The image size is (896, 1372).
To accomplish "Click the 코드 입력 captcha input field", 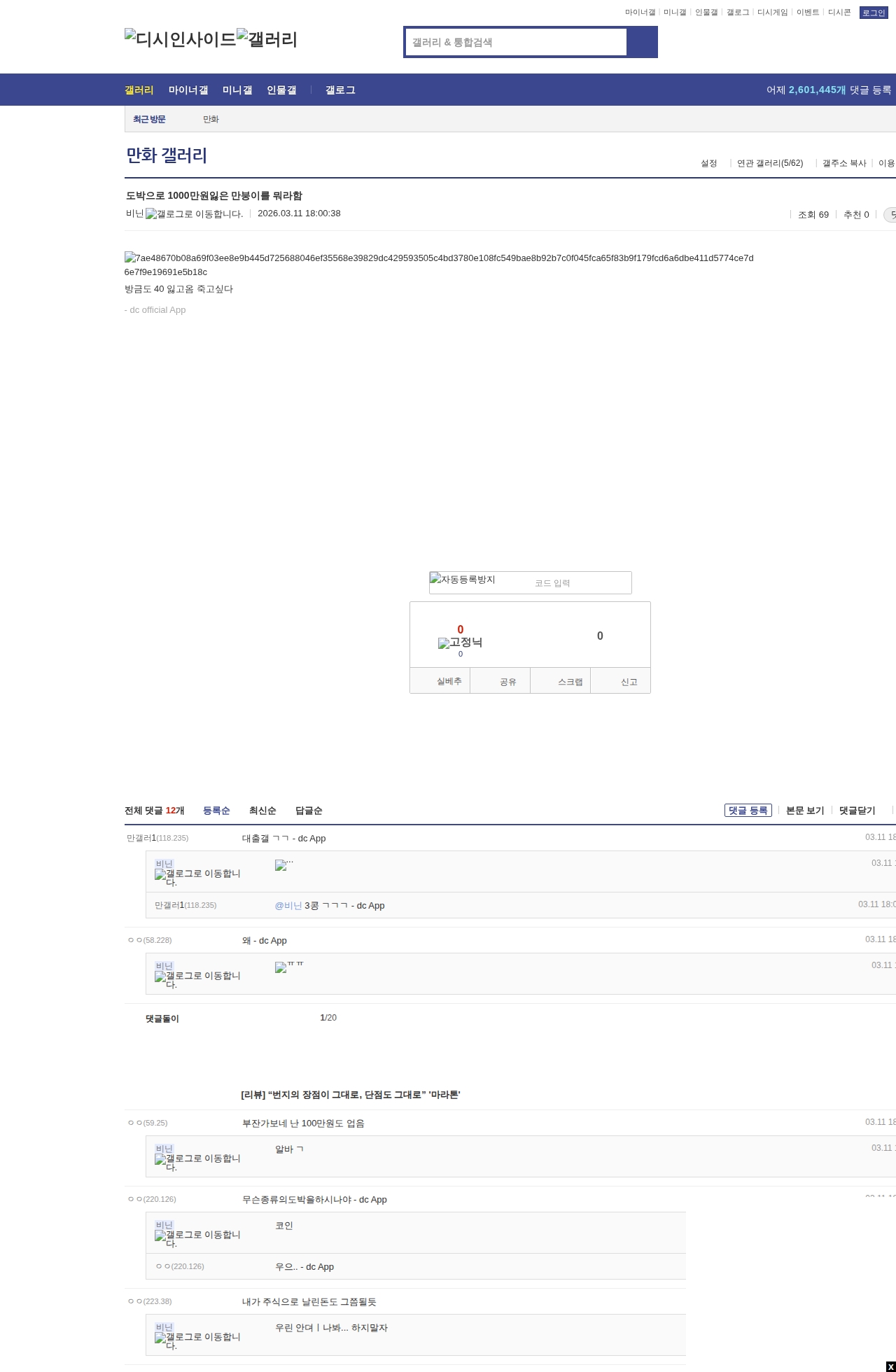I will point(580,583).
